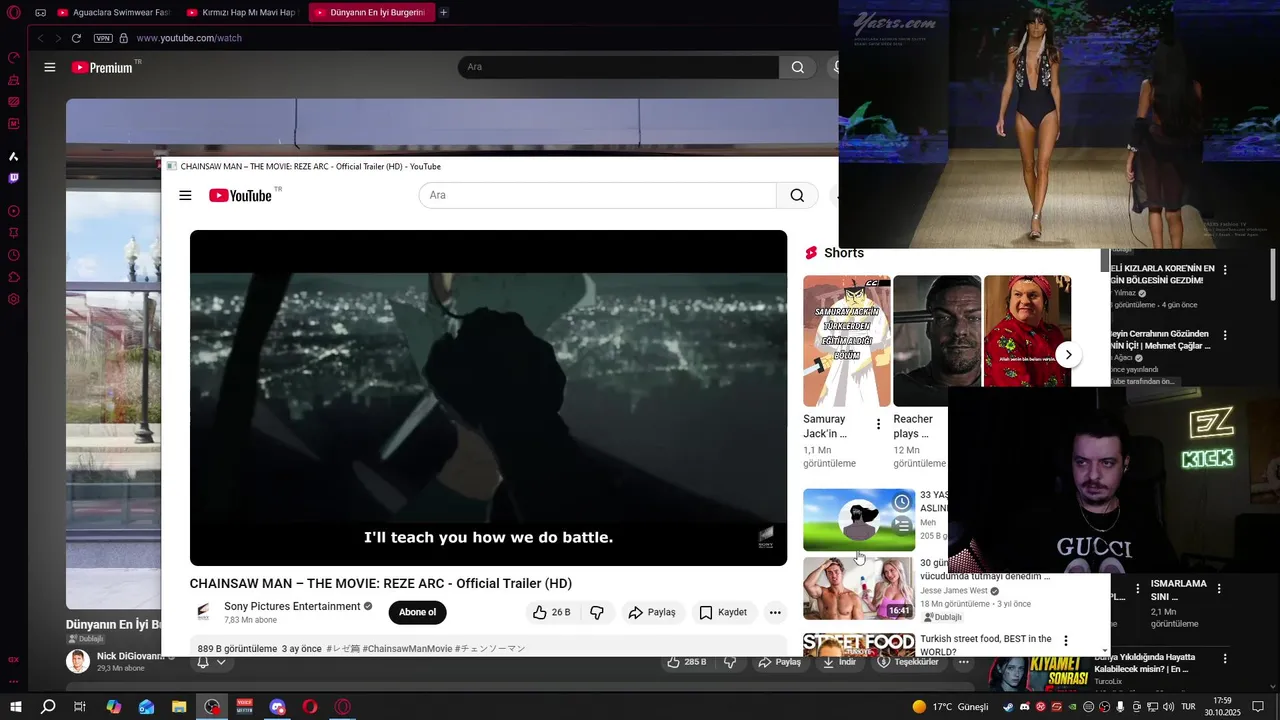Open three-dot more actions under trailer
The width and height of the screenshot is (1280, 720).
click(775, 612)
